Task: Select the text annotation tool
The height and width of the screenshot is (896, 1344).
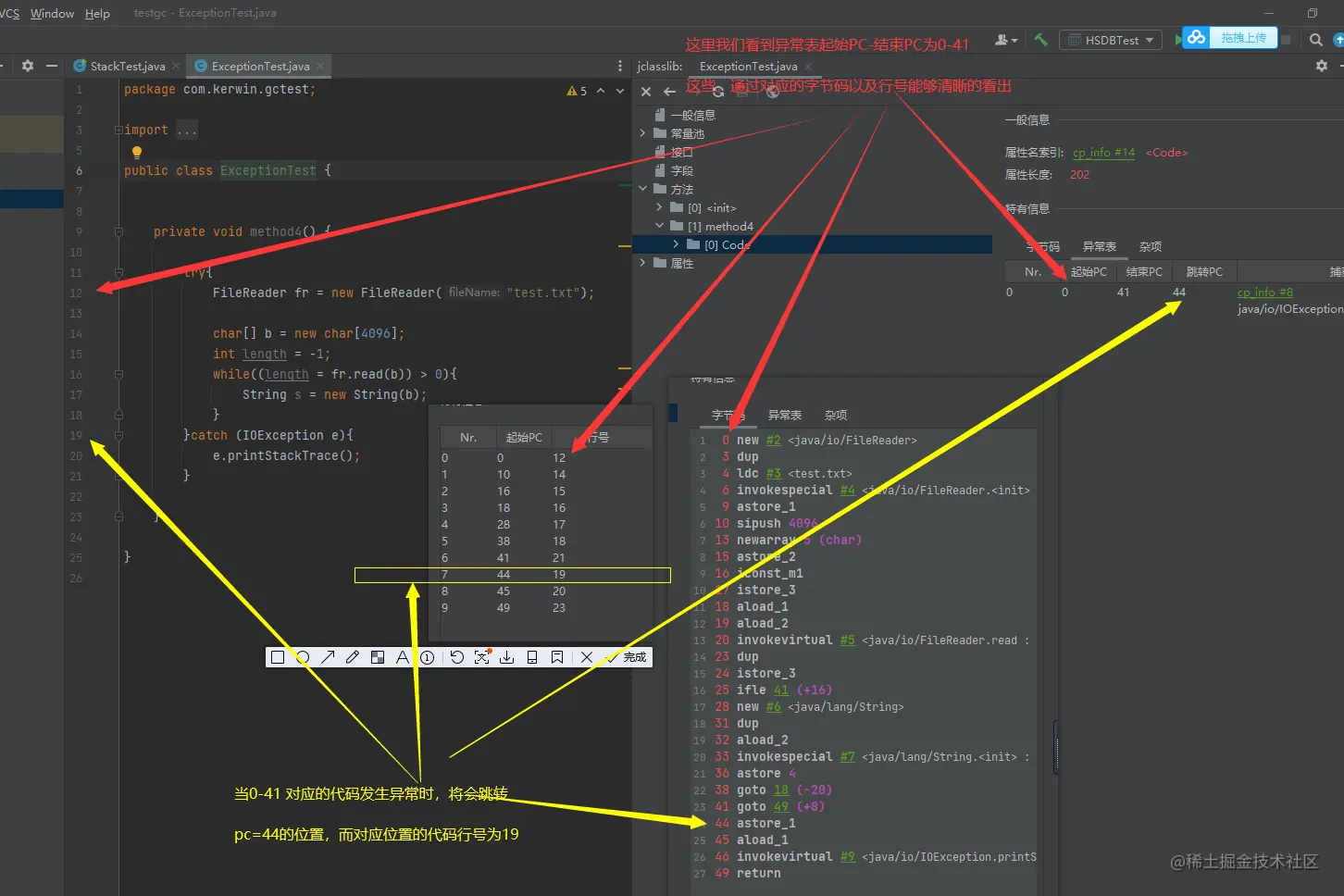Action: tap(403, 657)
